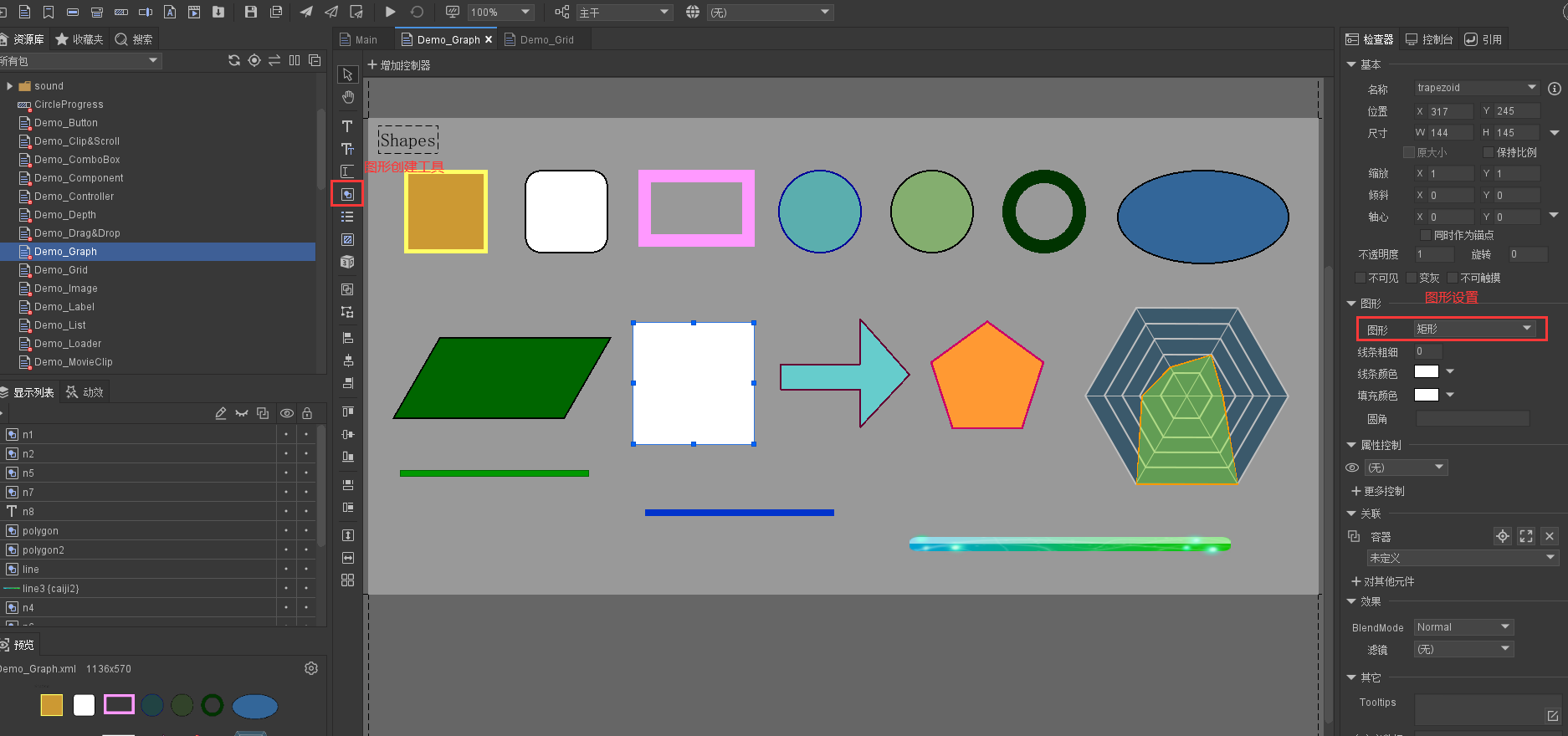Open the BlendMode Normal dropdown
Screen dimensions: 1568x736
click(x=1463, y=627)
